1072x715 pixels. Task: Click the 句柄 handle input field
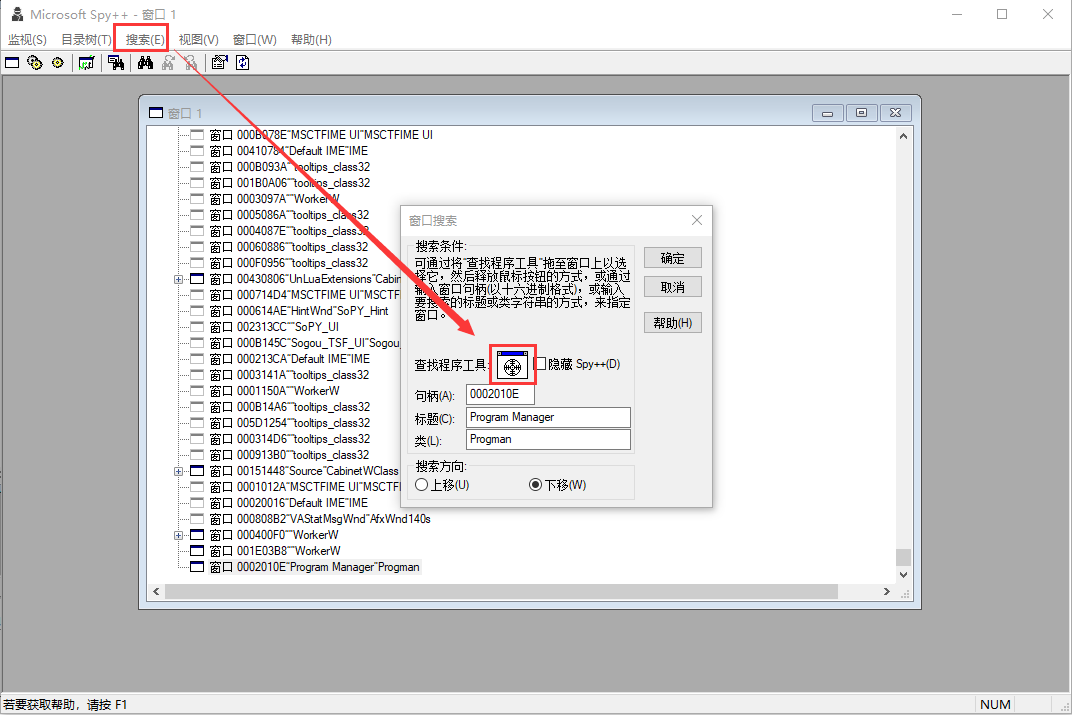click(500, 393)
